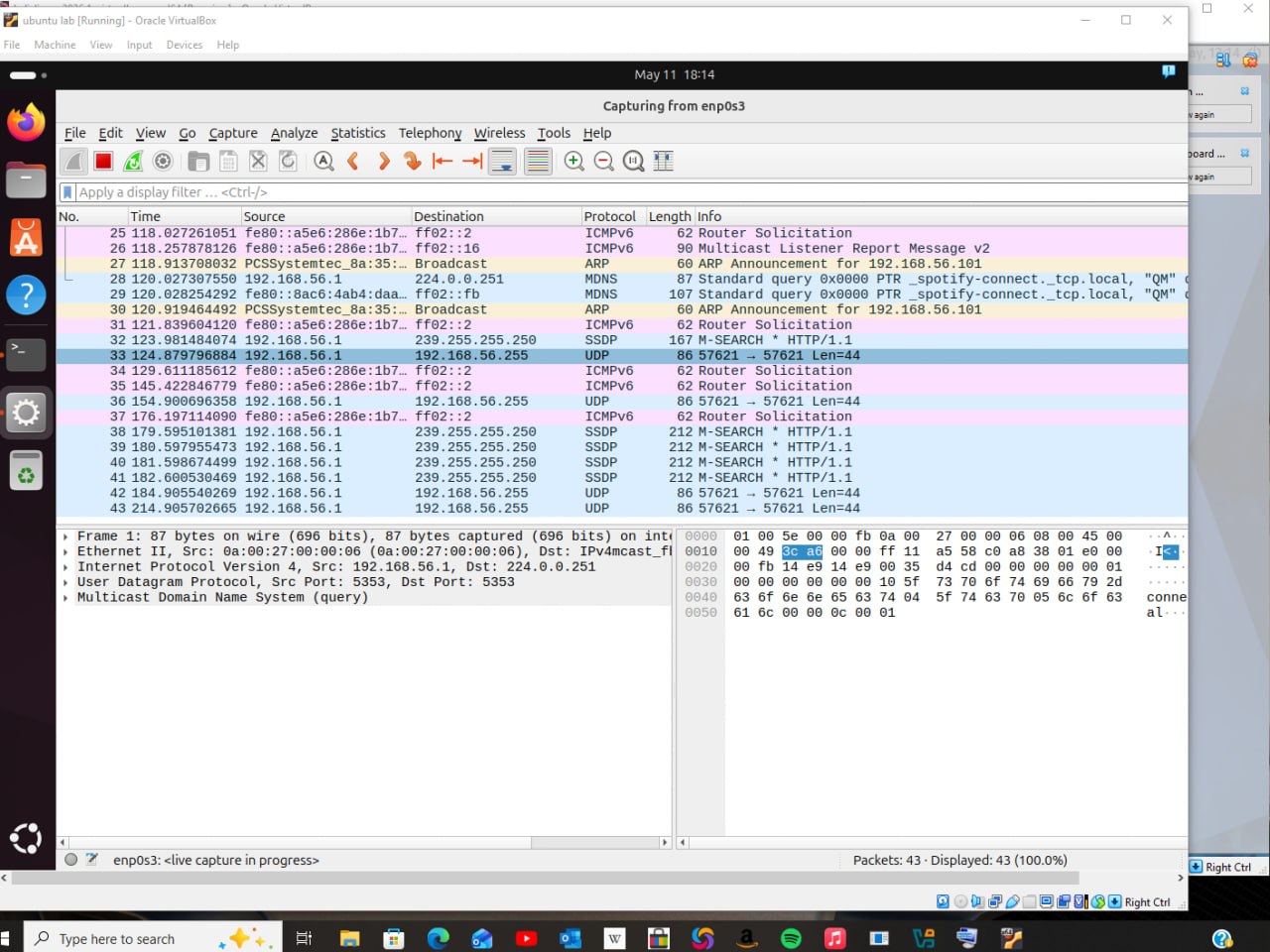Find a packet with the magnifier icon
The height and width of the screenshot is (952, 1270).
pos(323,161)
